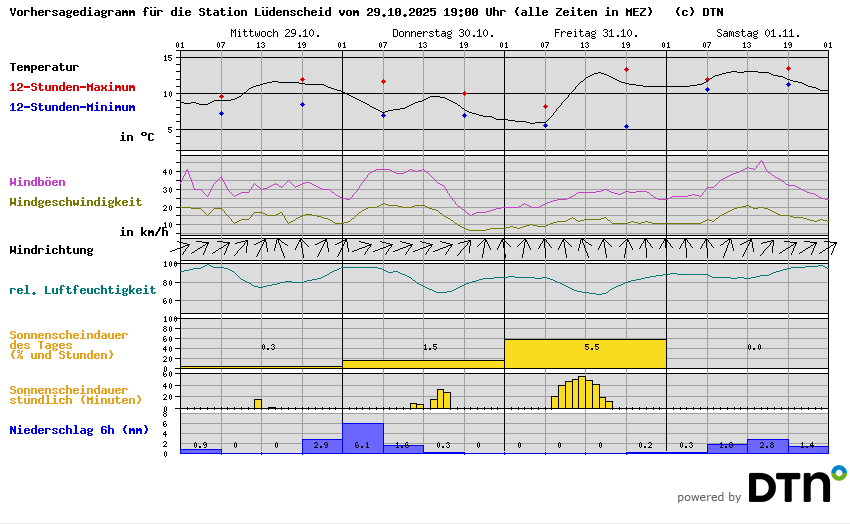Click the 6.1 mm precipitation bar
The height and width of the screenshot is (524, 850).
(362, 438)
